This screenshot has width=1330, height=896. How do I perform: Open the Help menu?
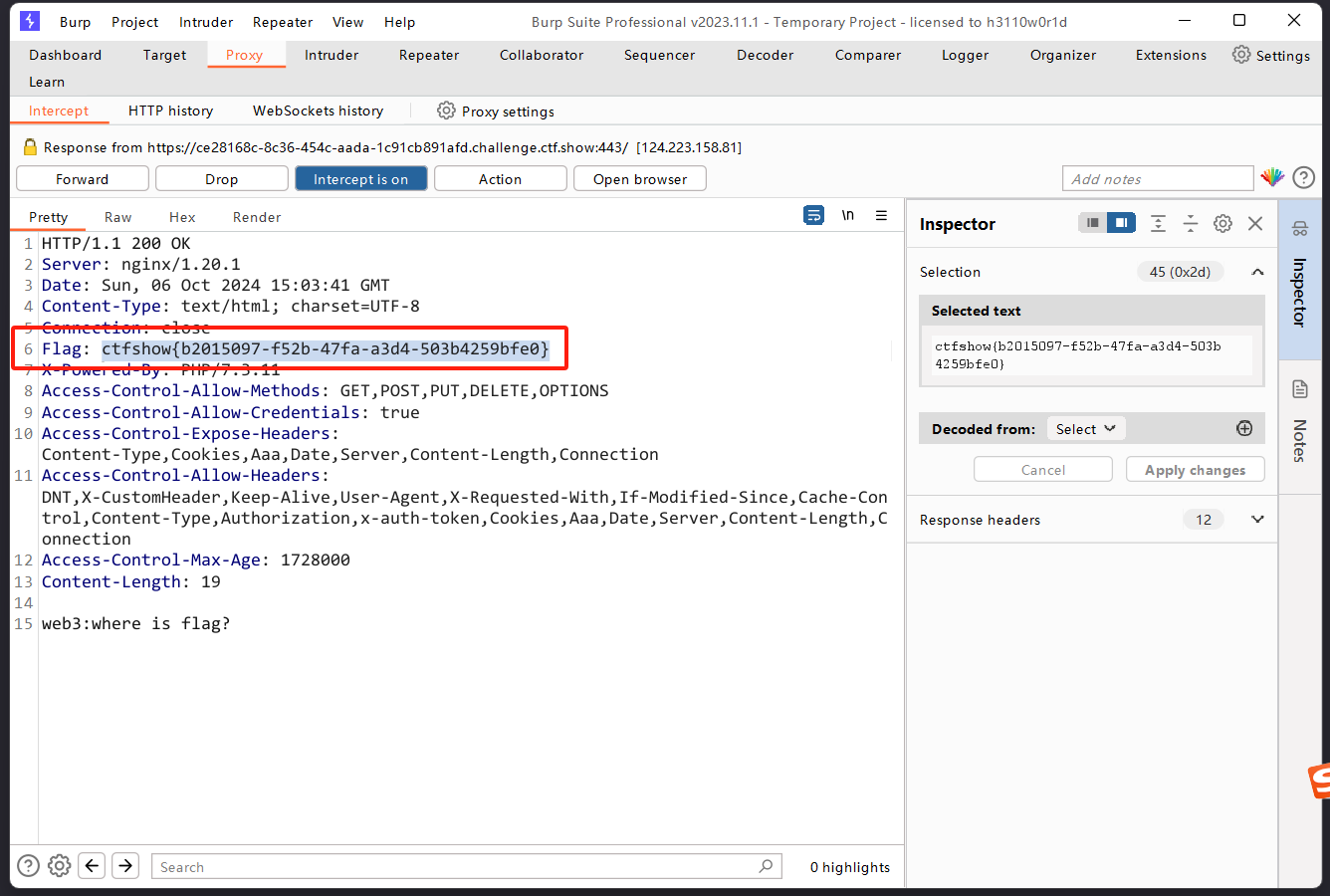400,22
